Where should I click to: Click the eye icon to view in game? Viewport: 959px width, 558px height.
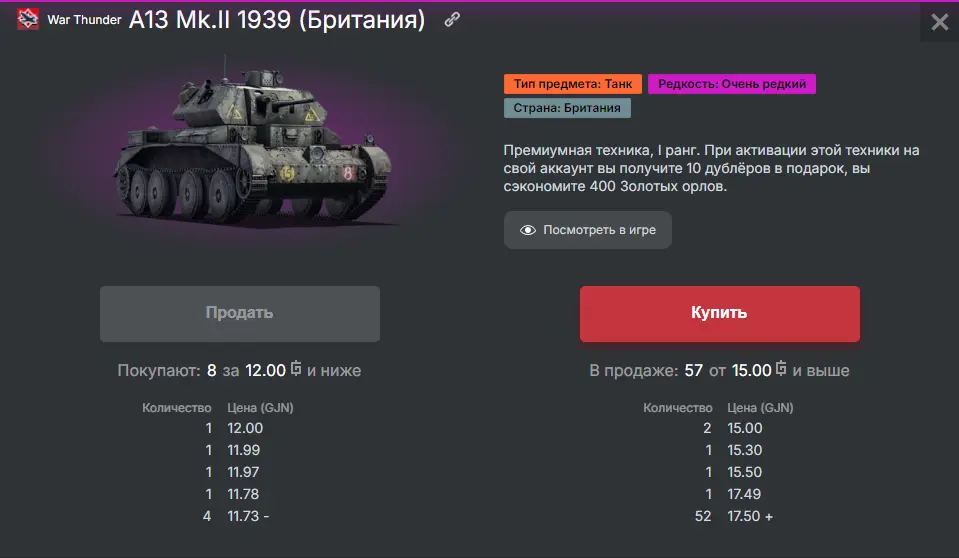528,230
